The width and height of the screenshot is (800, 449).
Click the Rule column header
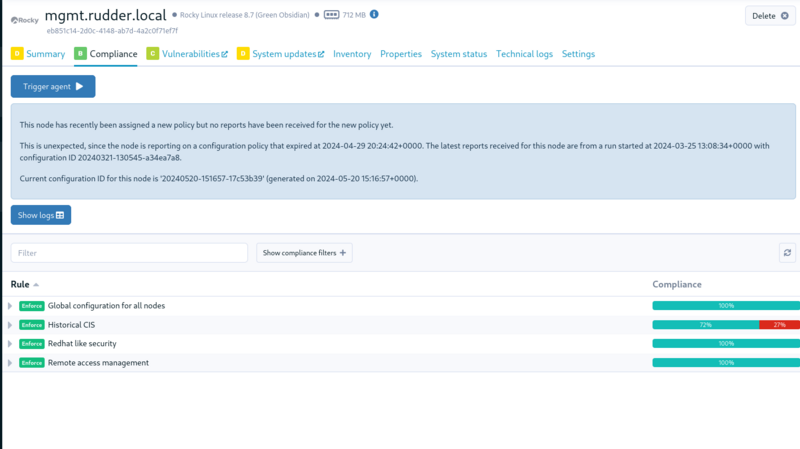pyautogui.click(x=20, y=284)
